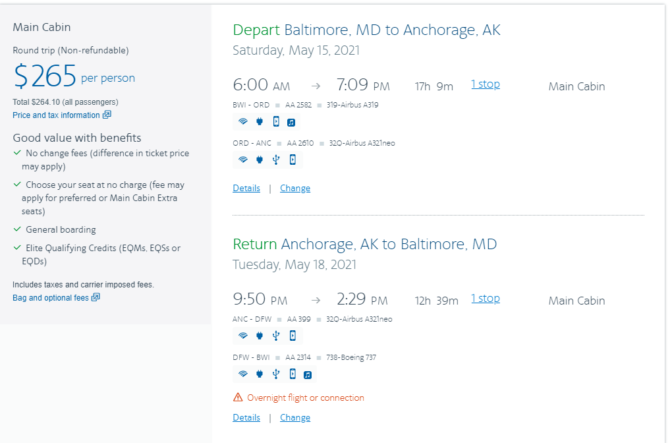The width and height of the screenshot is (670, 443).
Task: Click power outlet icon for ORD - ANC flight
Action: click(x=259, y=159)
